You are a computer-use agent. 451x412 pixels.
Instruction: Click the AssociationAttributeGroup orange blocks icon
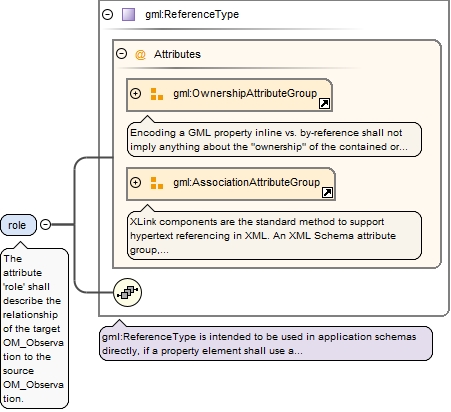coord(157,183)
